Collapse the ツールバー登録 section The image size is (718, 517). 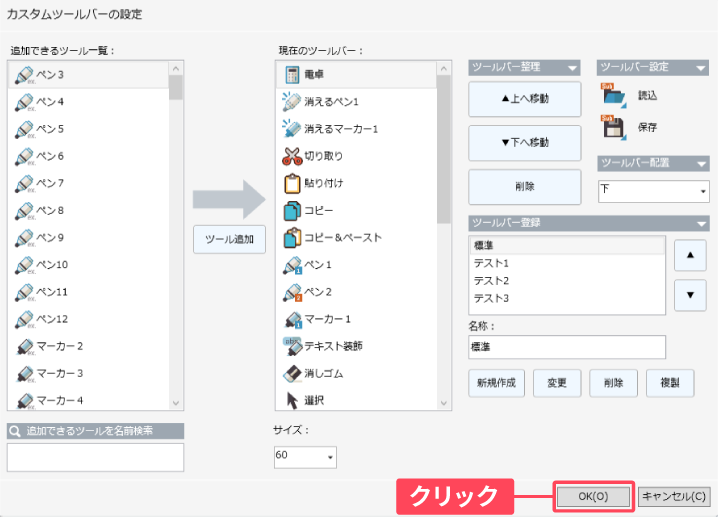tap(702, 223)
